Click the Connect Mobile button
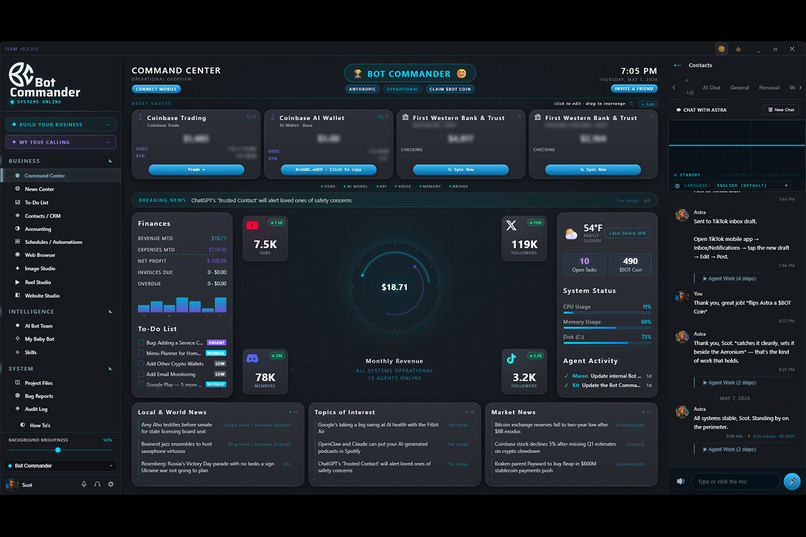 [x=156, y=89]
